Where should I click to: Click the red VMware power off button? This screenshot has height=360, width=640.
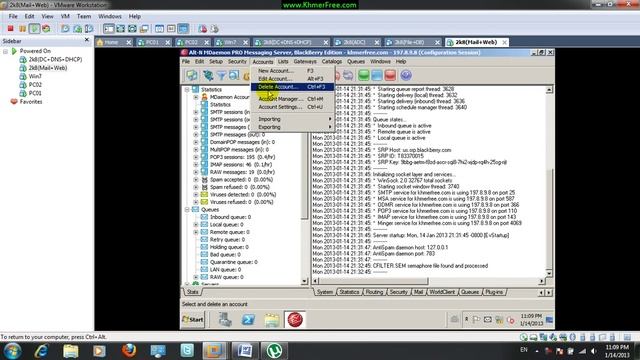coord(11,29)
